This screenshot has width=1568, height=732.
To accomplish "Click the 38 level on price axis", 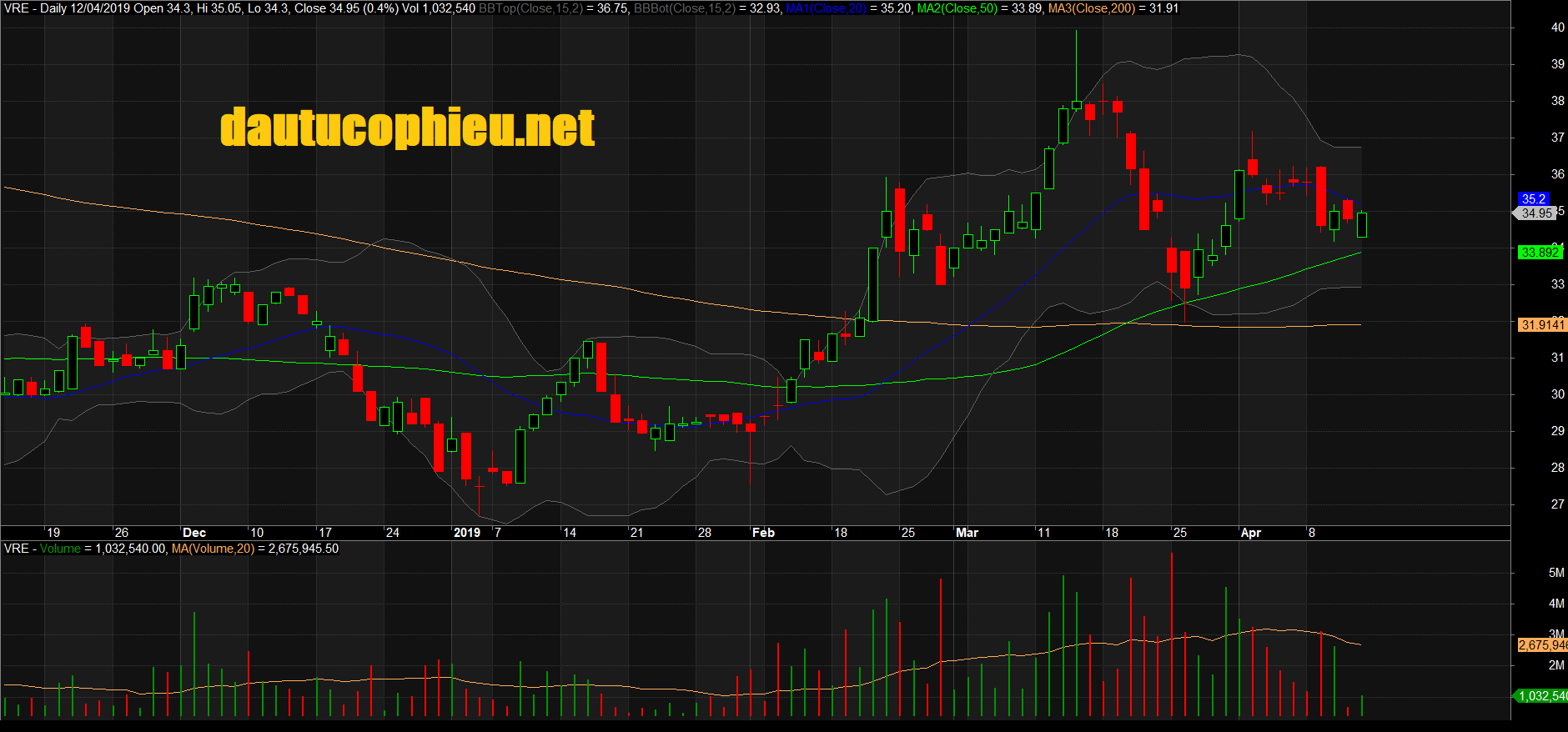I will point(1557,101).
